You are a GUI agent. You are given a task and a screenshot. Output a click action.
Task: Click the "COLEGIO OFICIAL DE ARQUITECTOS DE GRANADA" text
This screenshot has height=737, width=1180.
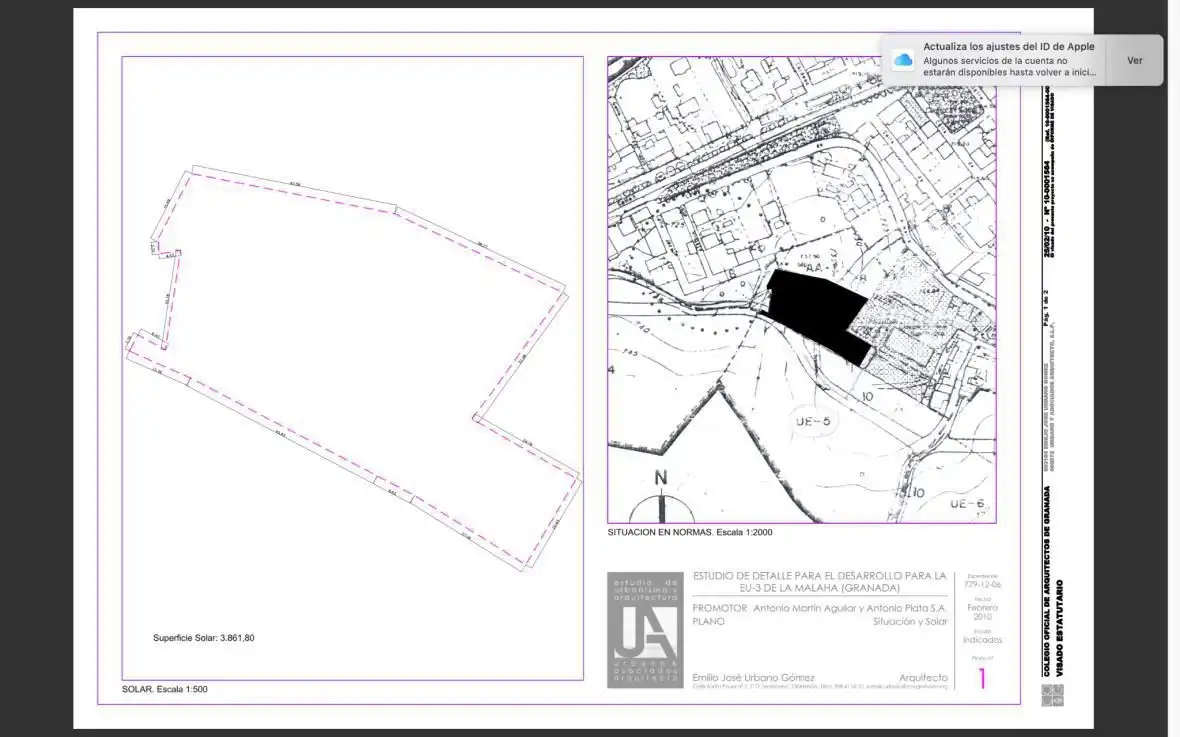pyautogui.click(x=1047, y=581)
